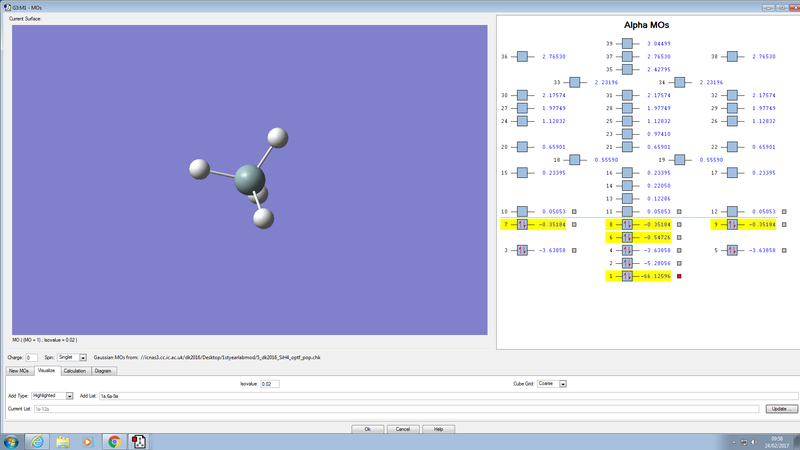Toggle surface marker for MO 7
The image size is (800, 450).
574,224
